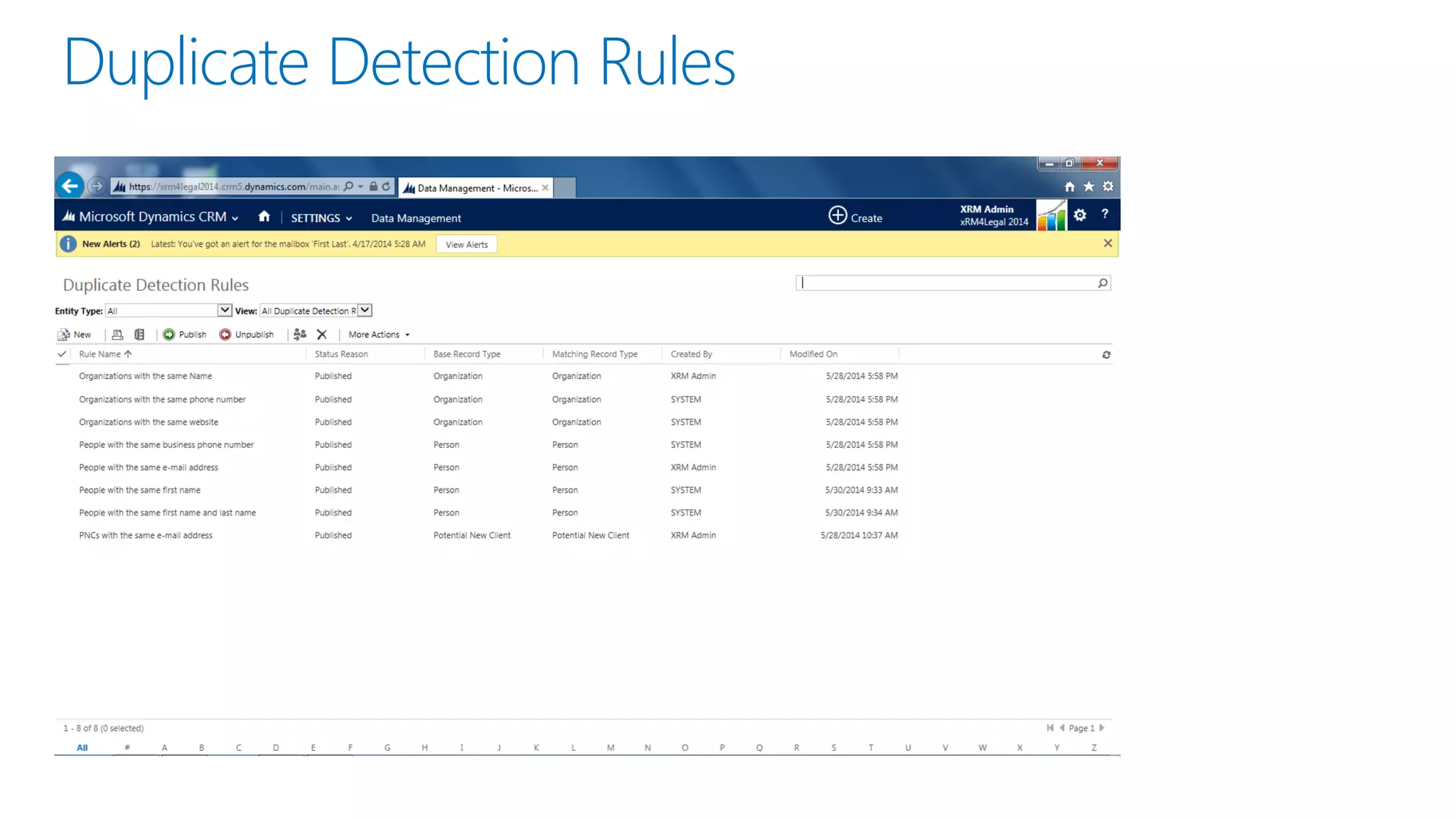Refresh the grid with the refresh icon
Viewport: 1456px width, 819px height.
(1106, 355)
